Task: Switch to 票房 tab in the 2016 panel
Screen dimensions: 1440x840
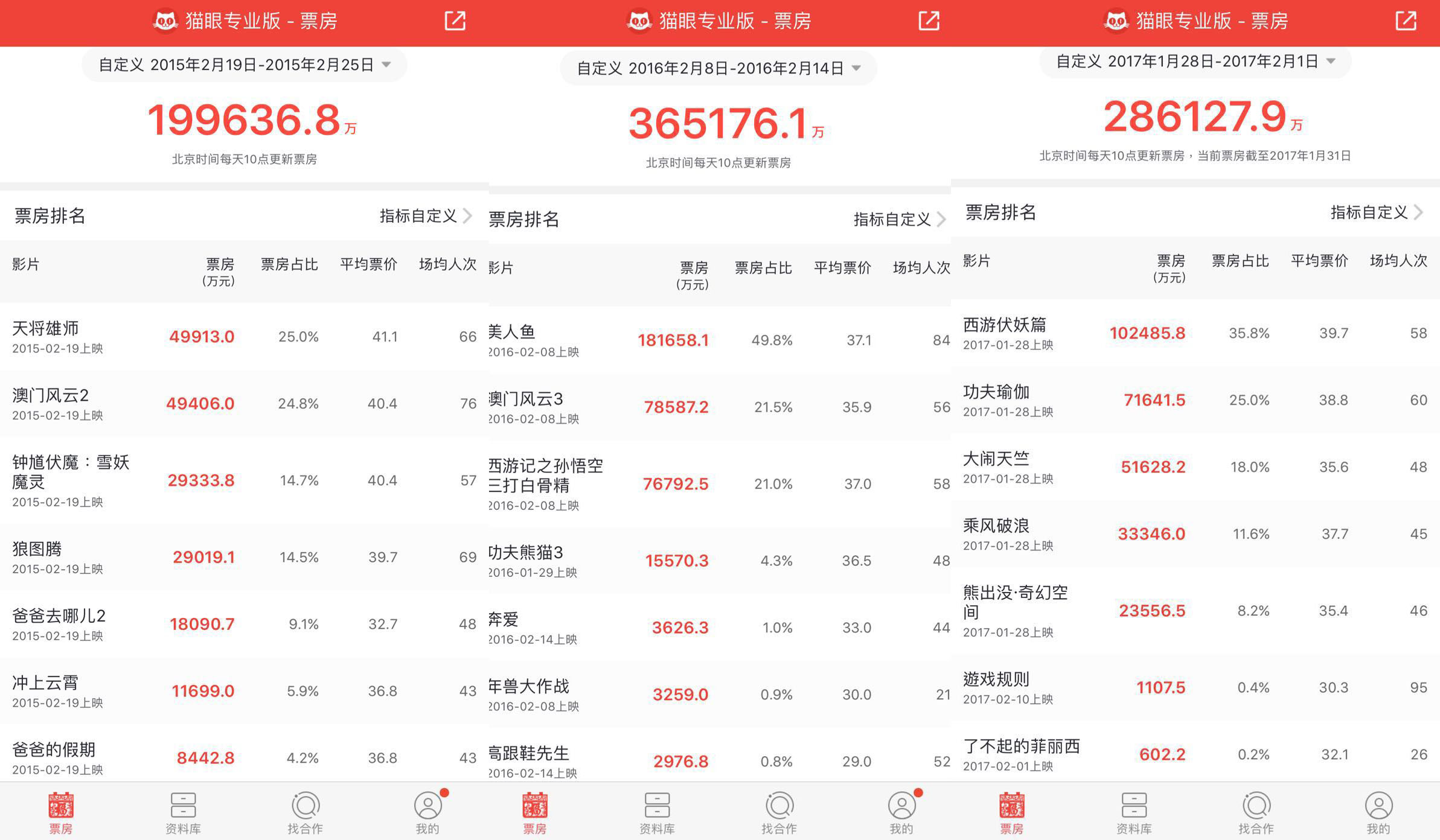Action: pos(535,812)
